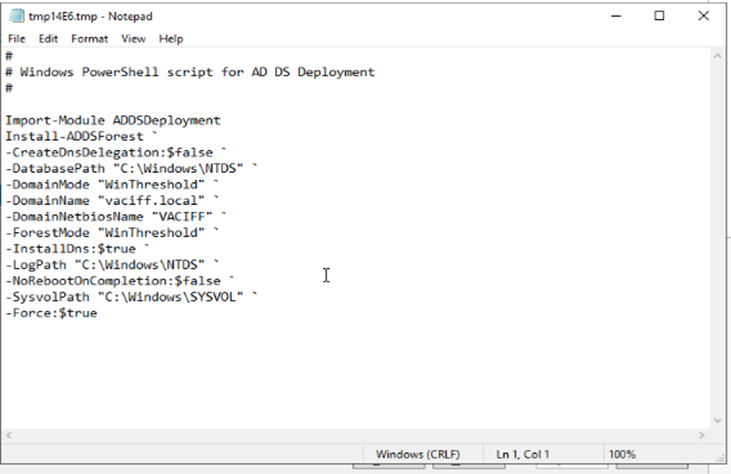Click the Notepad icon in title bar
This screenshot has height=474, width=731.
(x=16, y=17)
